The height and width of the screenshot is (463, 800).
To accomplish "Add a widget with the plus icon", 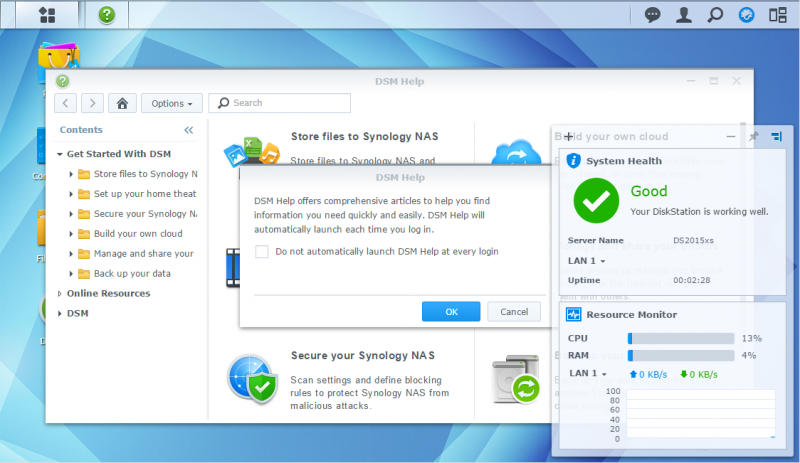I will pyautogui.click(x=568, y=136).
